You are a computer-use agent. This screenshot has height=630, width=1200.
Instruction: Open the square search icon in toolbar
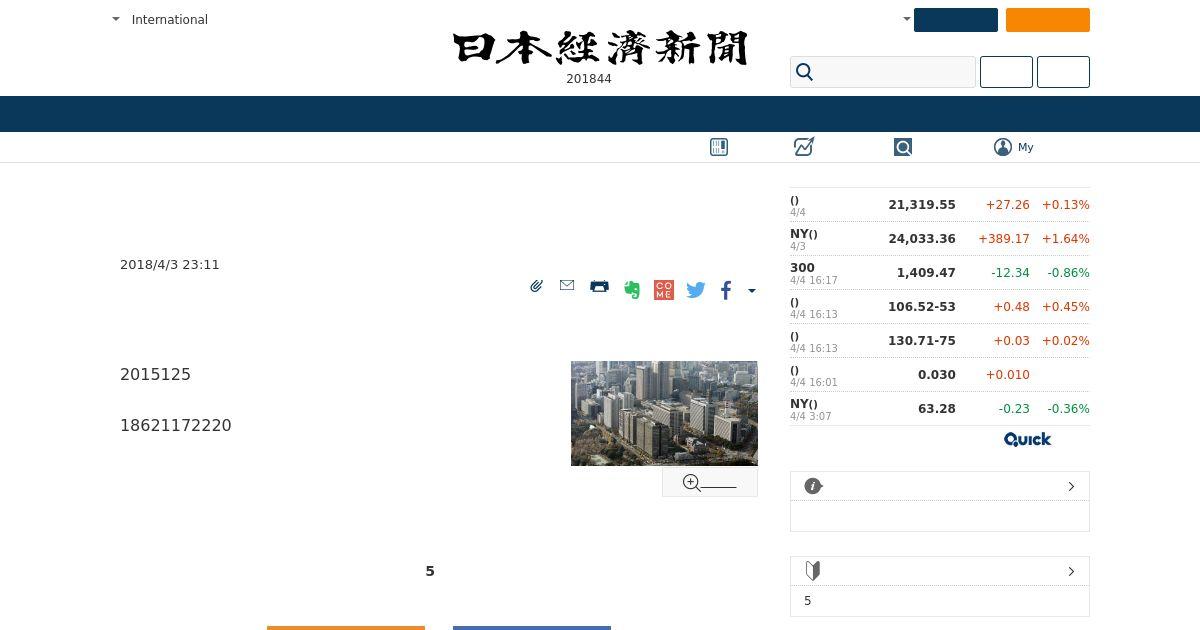click(903, 147)
